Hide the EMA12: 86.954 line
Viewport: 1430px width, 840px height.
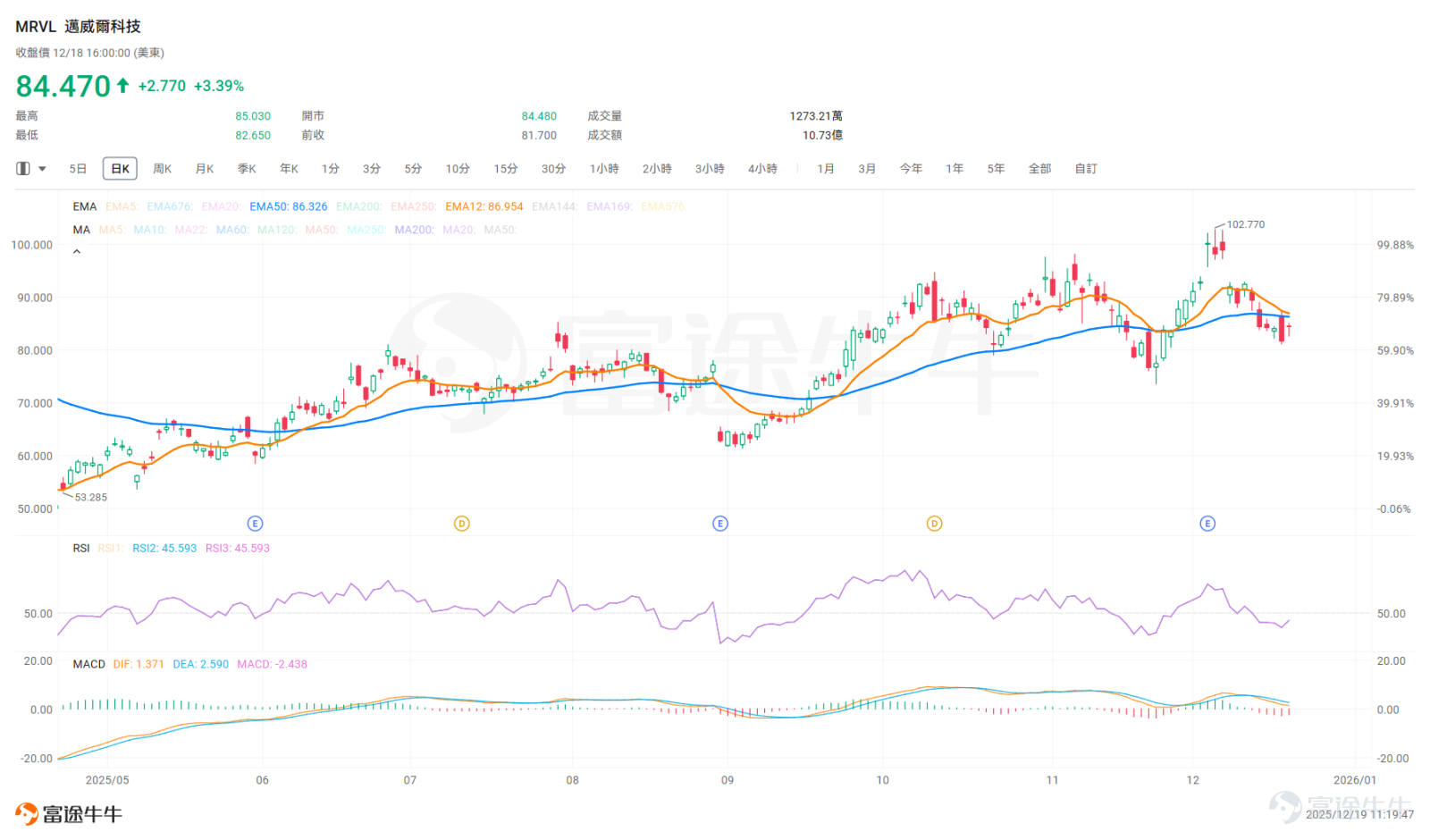tap(484, 206)
